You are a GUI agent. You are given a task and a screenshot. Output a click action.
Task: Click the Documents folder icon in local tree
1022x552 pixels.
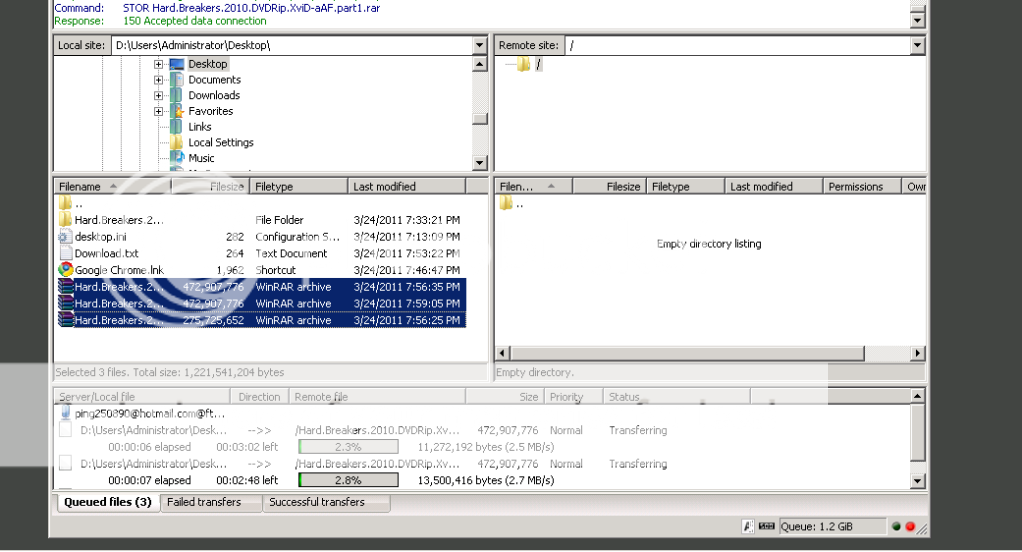(x=177, y=80)
